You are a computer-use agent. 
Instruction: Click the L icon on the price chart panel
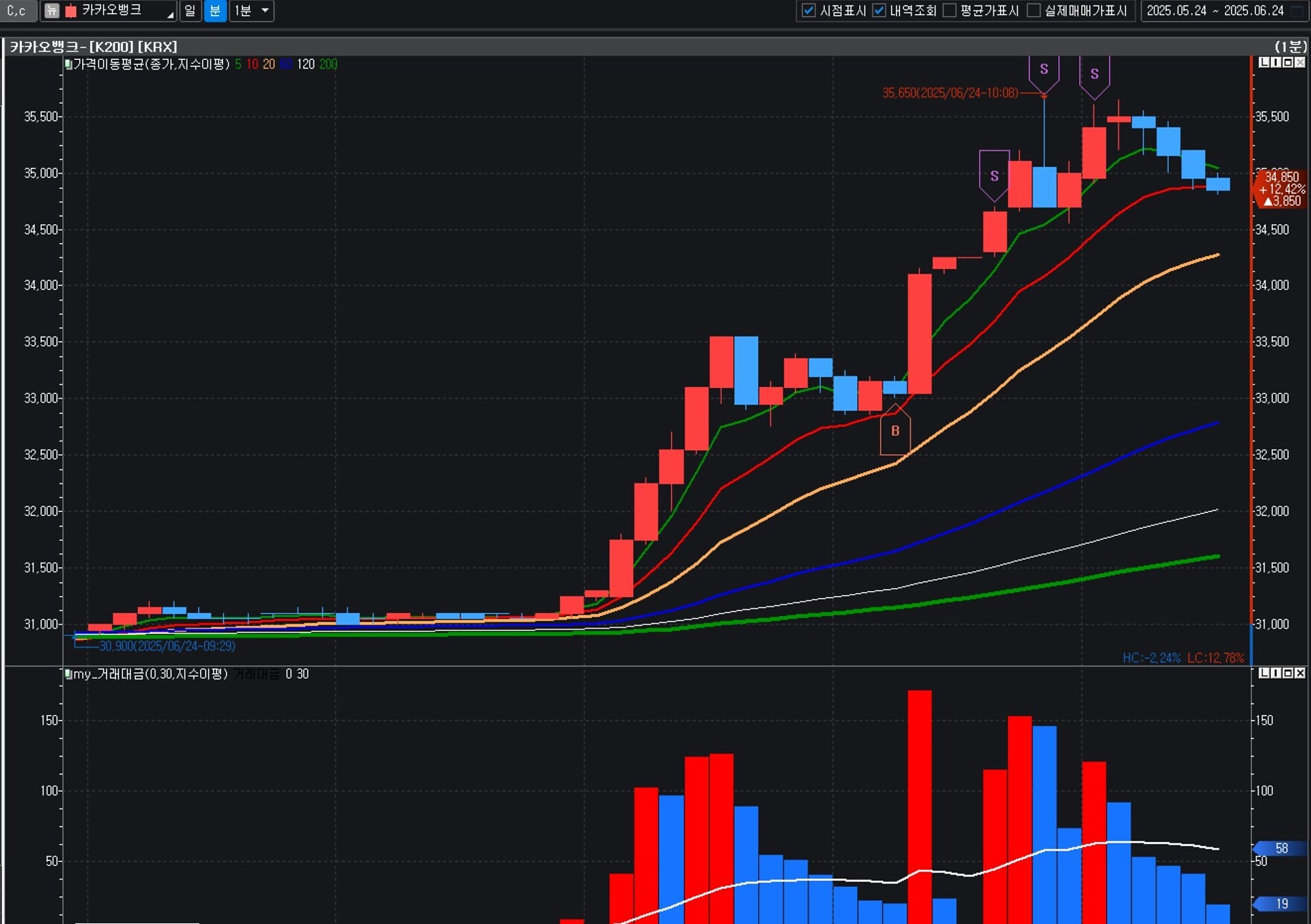[1263, 62]
